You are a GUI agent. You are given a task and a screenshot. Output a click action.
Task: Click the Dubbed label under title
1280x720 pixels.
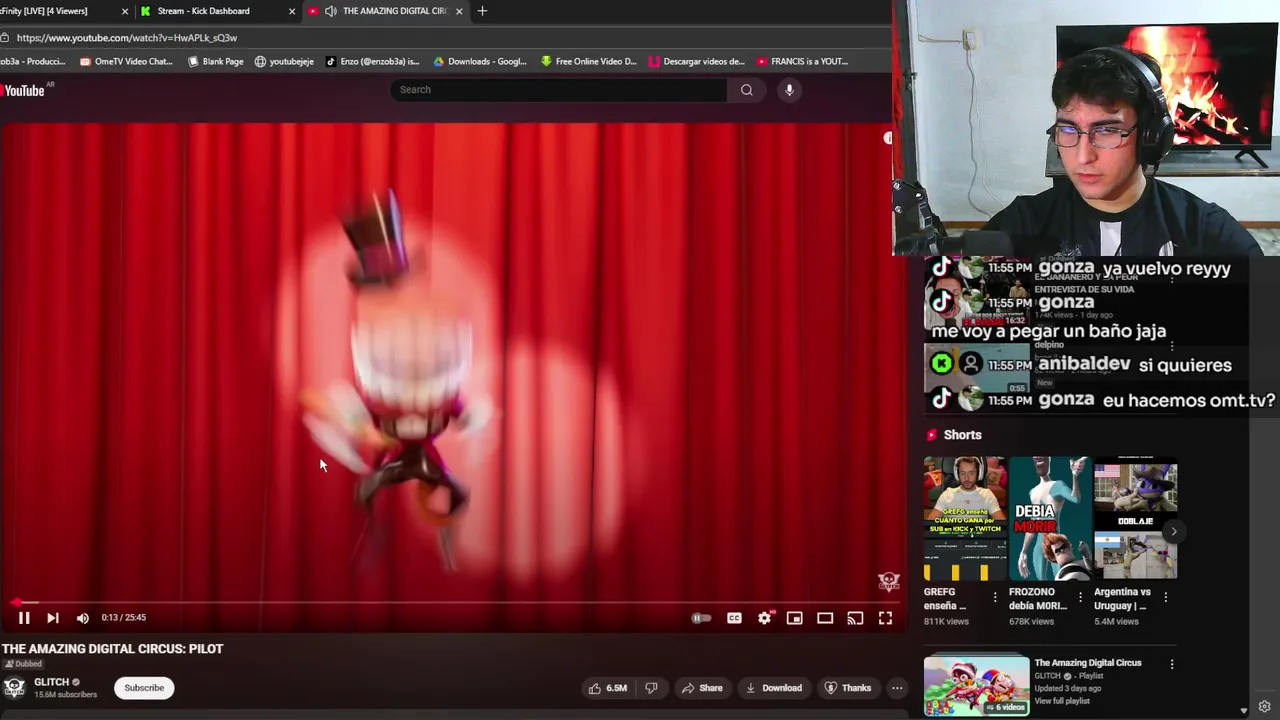point(22,664)
